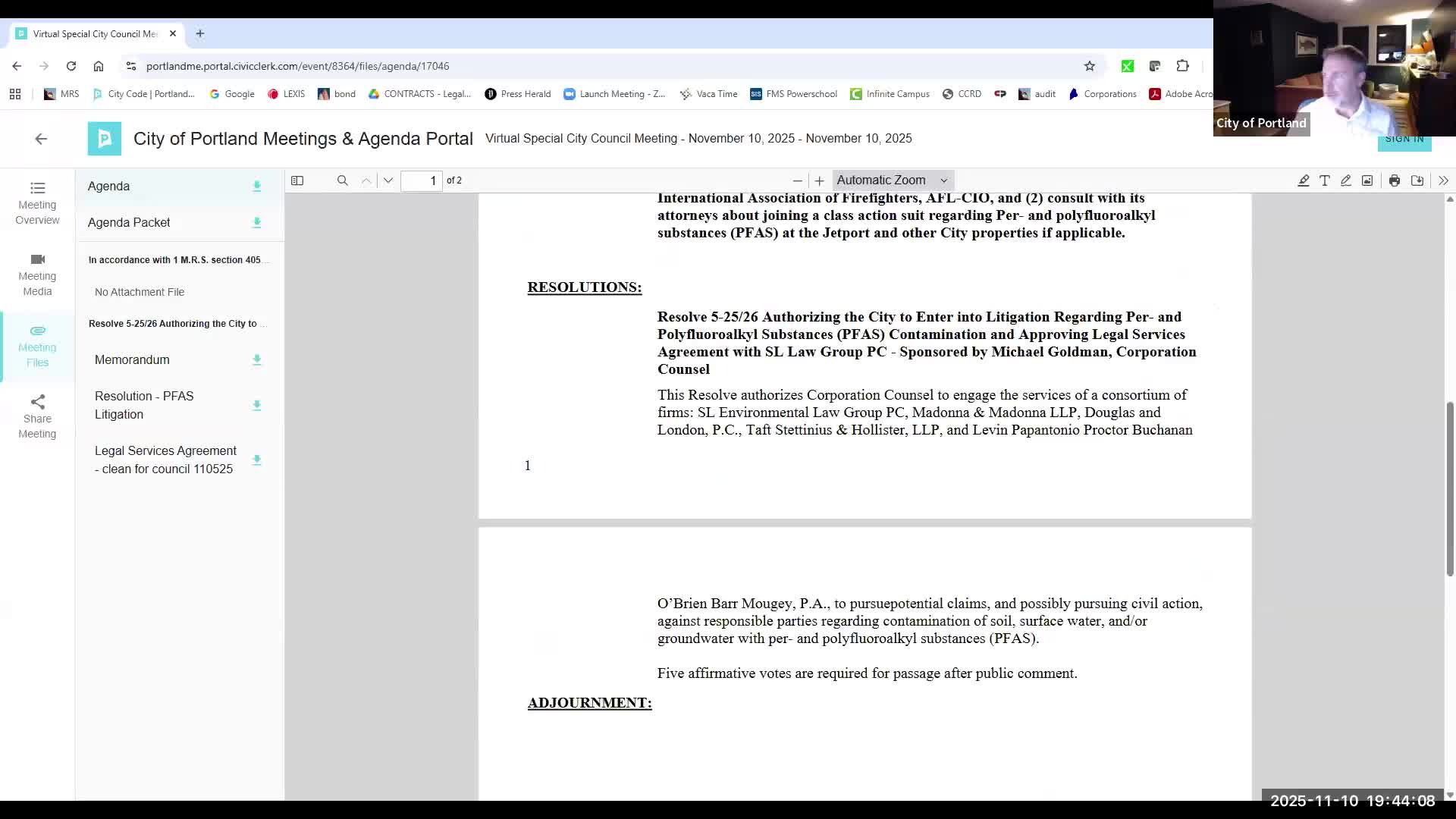
Task: Download the Memorandum attachment
Action: [x=256, y=360]
